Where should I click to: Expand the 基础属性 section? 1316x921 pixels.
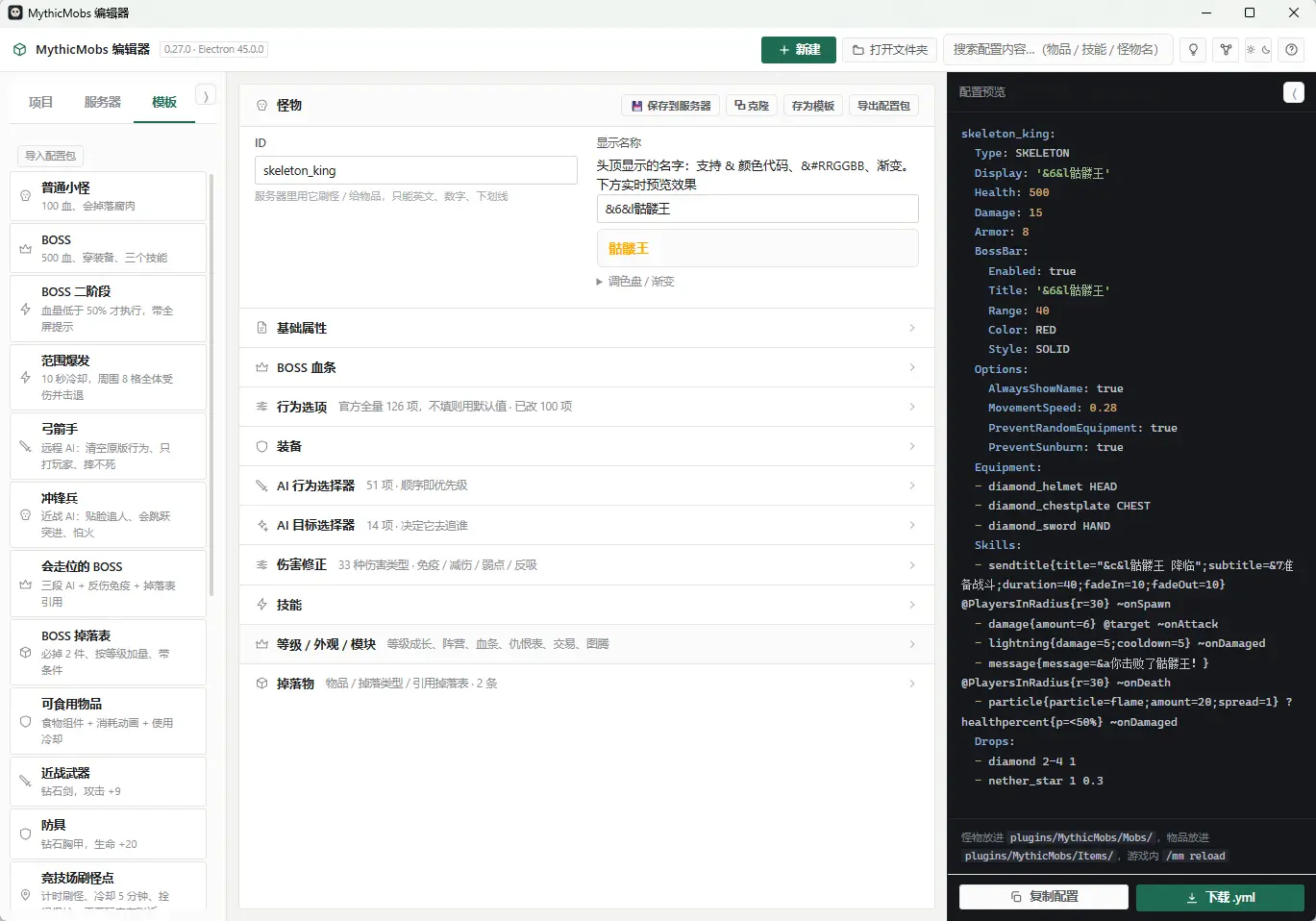(586, 328)
